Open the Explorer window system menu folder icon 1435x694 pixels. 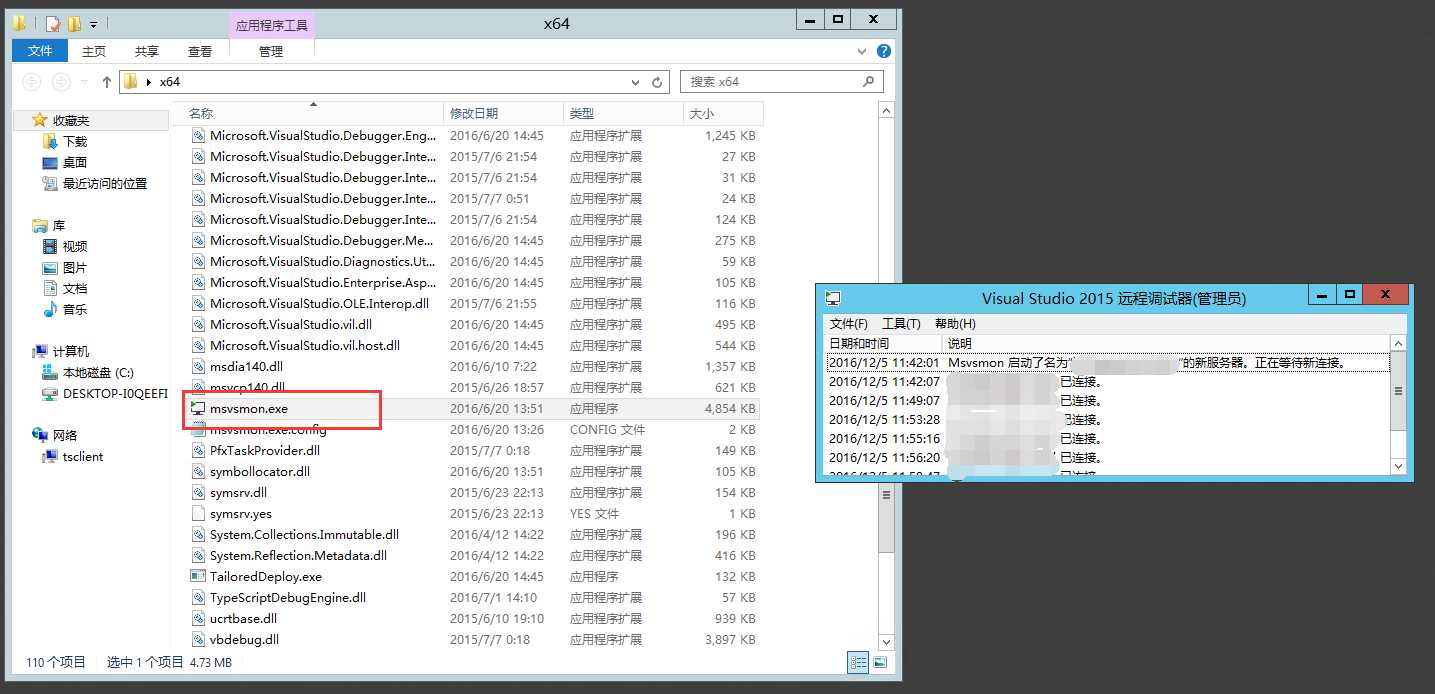point(19,23)
